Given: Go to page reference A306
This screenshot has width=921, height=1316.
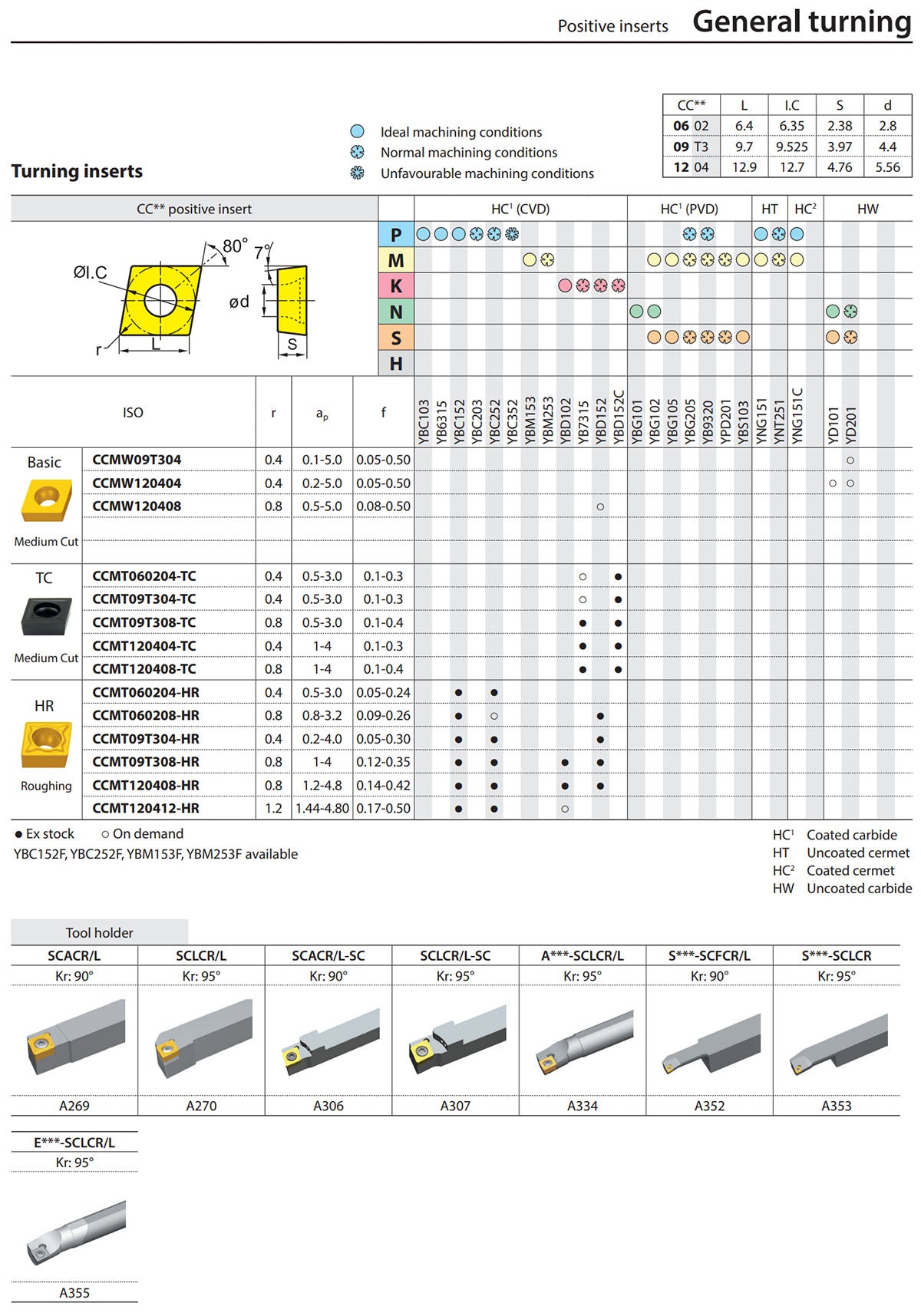Looking at the screenshot, I should (x=328, y=1106).
